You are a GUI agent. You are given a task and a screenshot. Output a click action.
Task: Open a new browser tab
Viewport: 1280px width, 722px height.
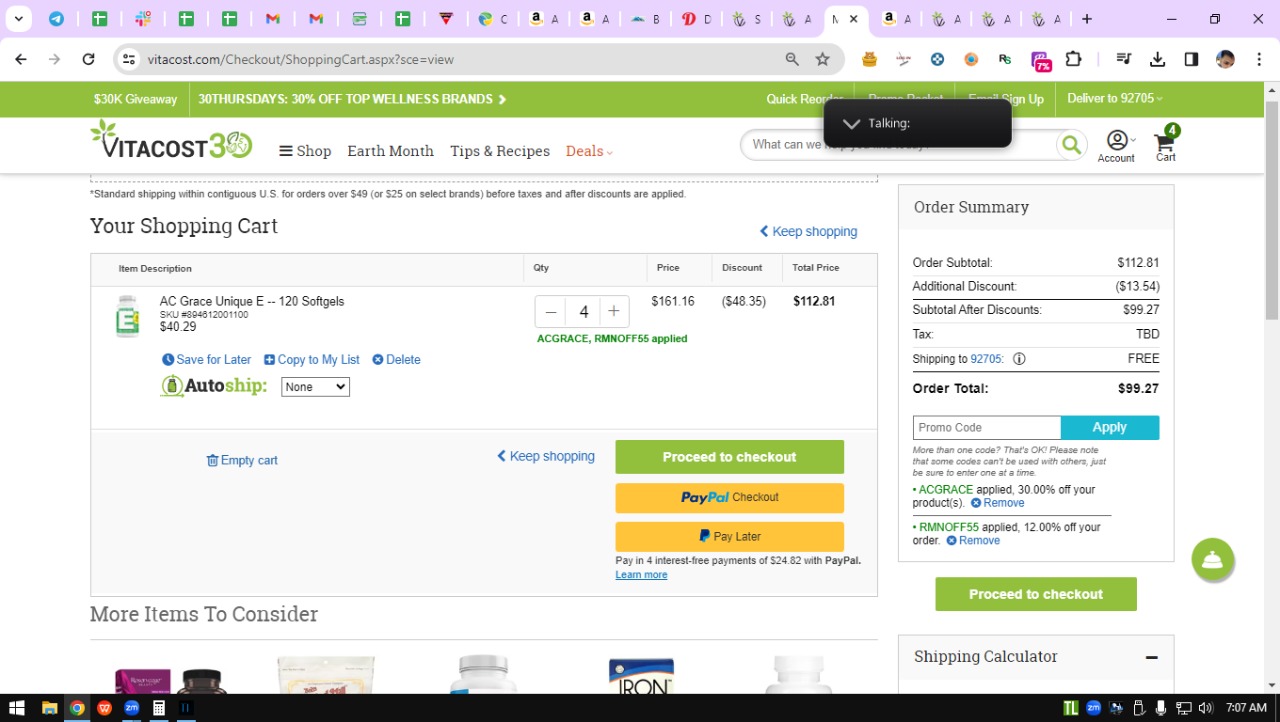pos(1087,19)
